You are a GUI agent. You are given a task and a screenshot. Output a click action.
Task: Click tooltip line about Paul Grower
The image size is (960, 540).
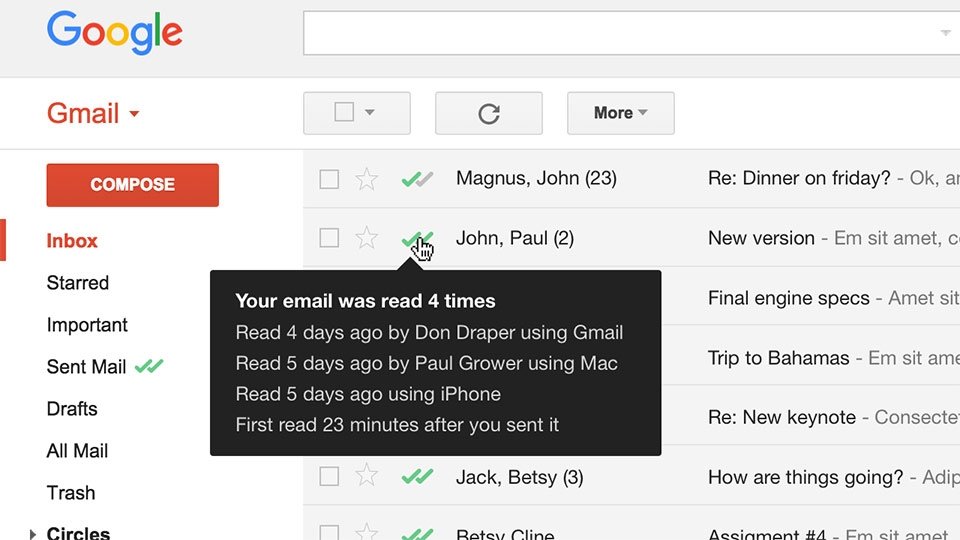point(427,363)
